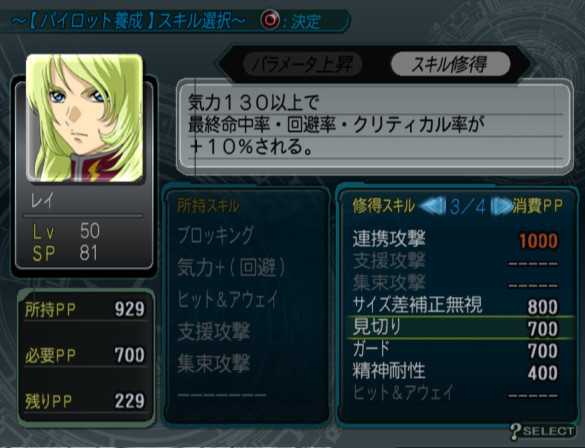Viewport: 585px width, 448px height.
Task: Click the right page arrow beside 3/4
Action: (502, 206)
